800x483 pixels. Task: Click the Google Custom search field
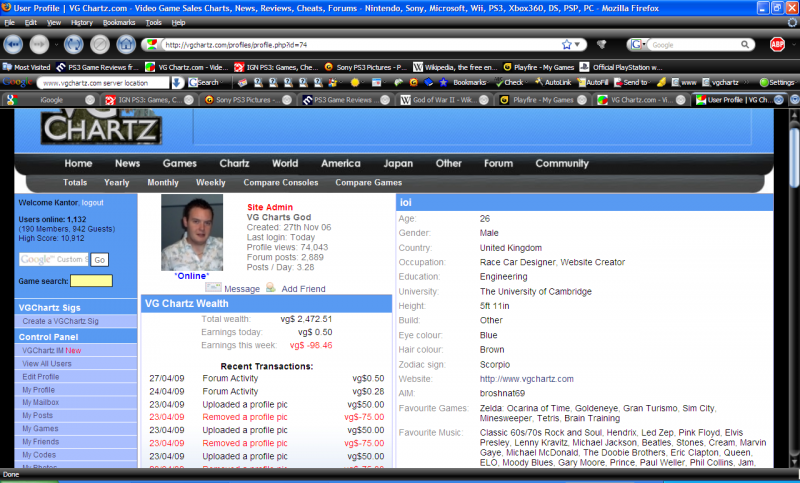tap(54, 260)
